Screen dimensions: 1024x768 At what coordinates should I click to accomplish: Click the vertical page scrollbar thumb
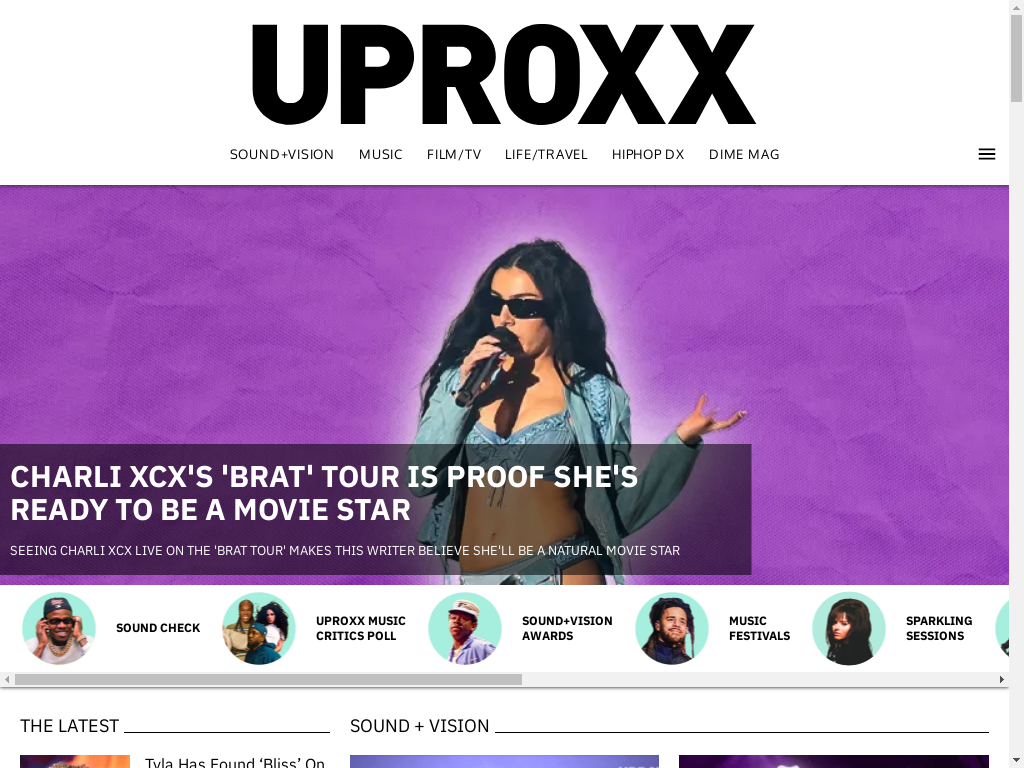(x=1016, y=58)
